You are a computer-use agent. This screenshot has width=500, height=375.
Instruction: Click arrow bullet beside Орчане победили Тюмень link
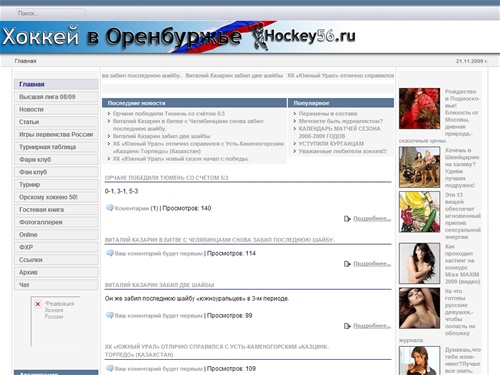tap(109, 114)
